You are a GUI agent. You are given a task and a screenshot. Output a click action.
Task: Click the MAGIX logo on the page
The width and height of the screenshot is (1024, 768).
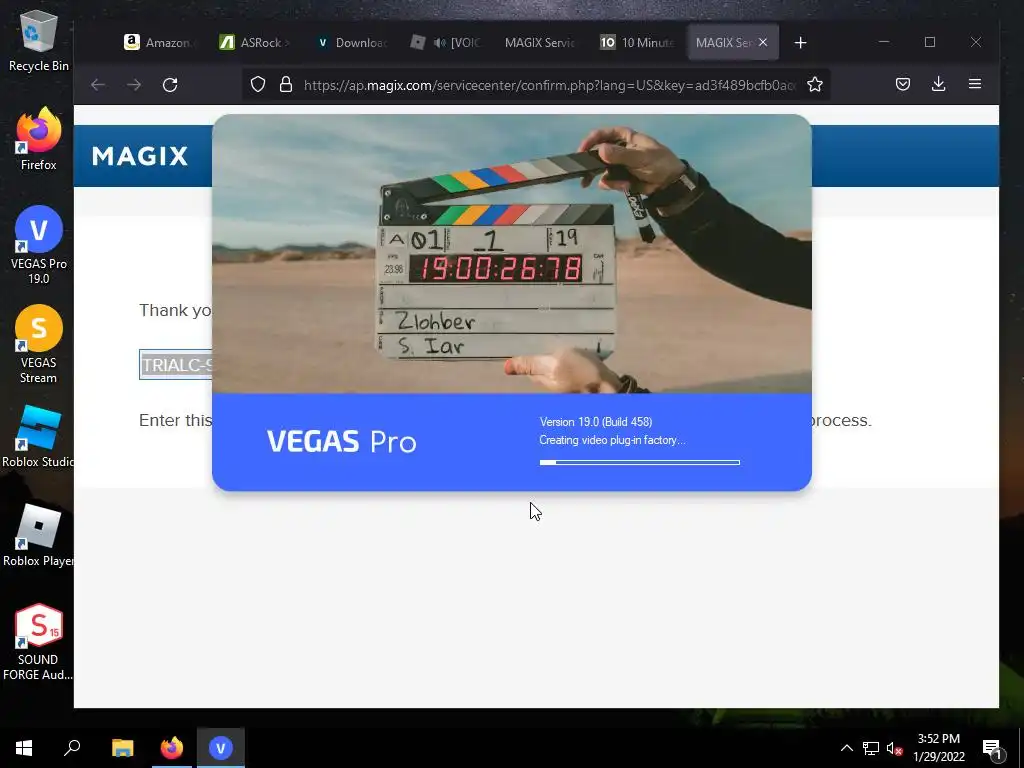(x=140, y=155)
